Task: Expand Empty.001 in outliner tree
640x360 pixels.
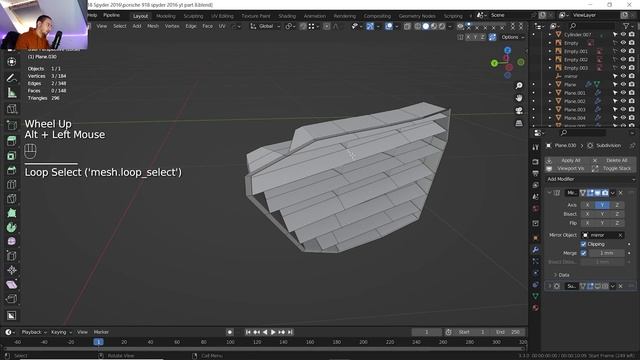Action: click(x=550, y=51)
